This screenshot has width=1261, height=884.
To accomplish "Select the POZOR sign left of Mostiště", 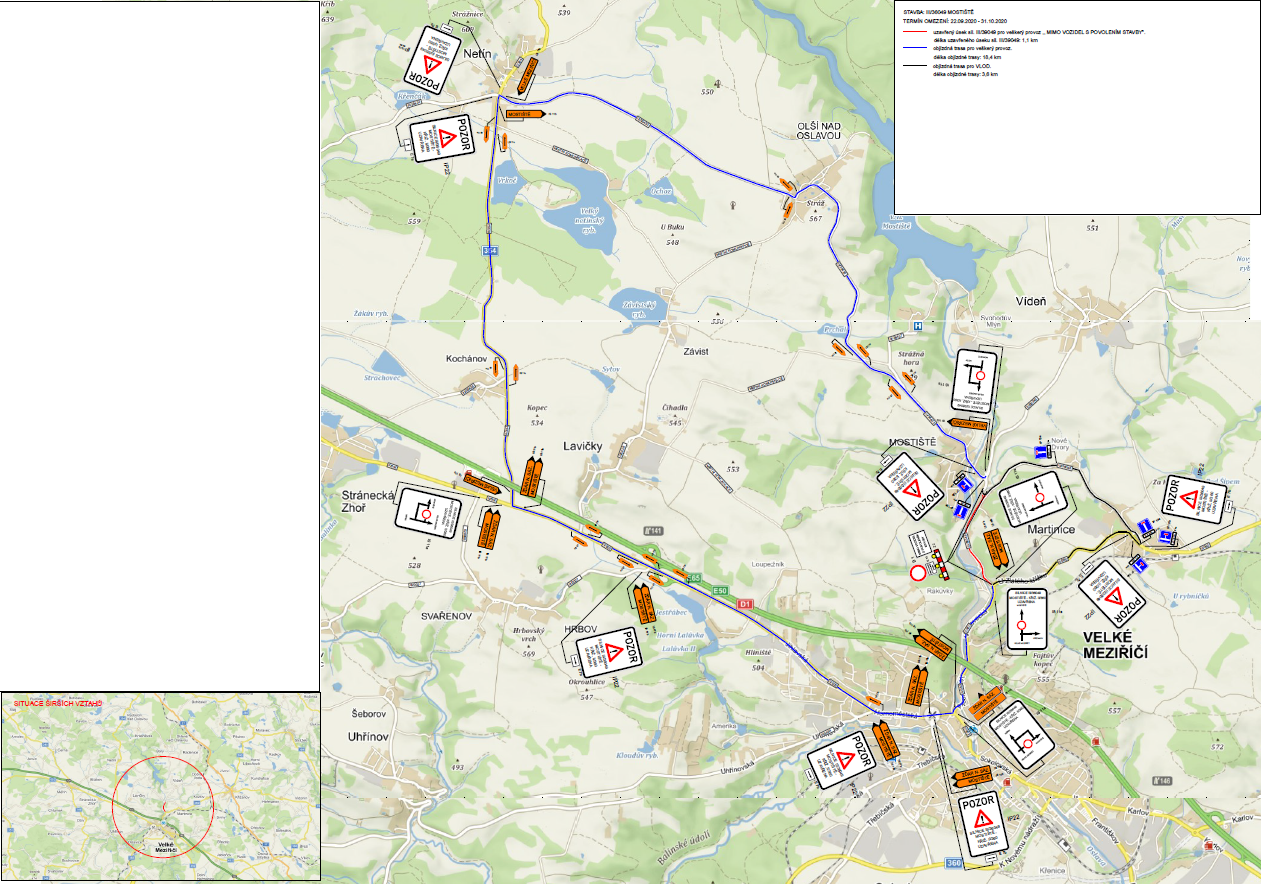I will coord(910,487).
